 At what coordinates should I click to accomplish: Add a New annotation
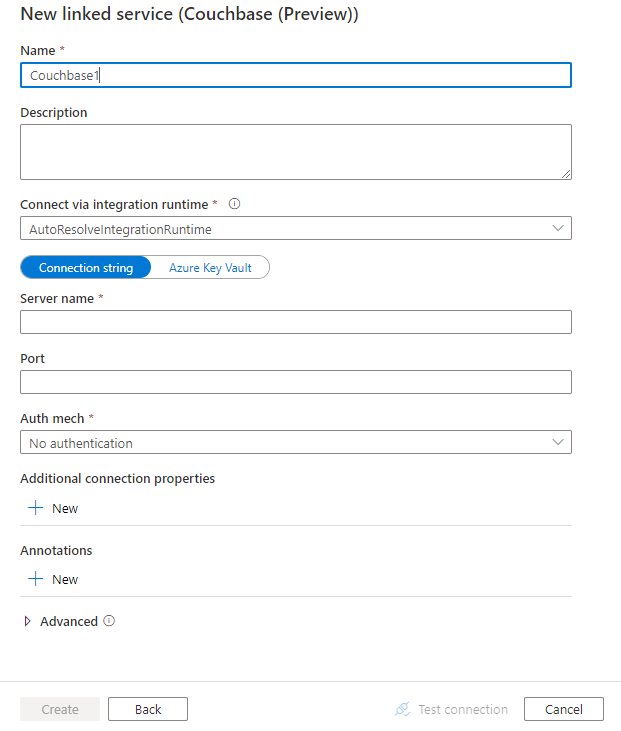click(x=65, y=579)
